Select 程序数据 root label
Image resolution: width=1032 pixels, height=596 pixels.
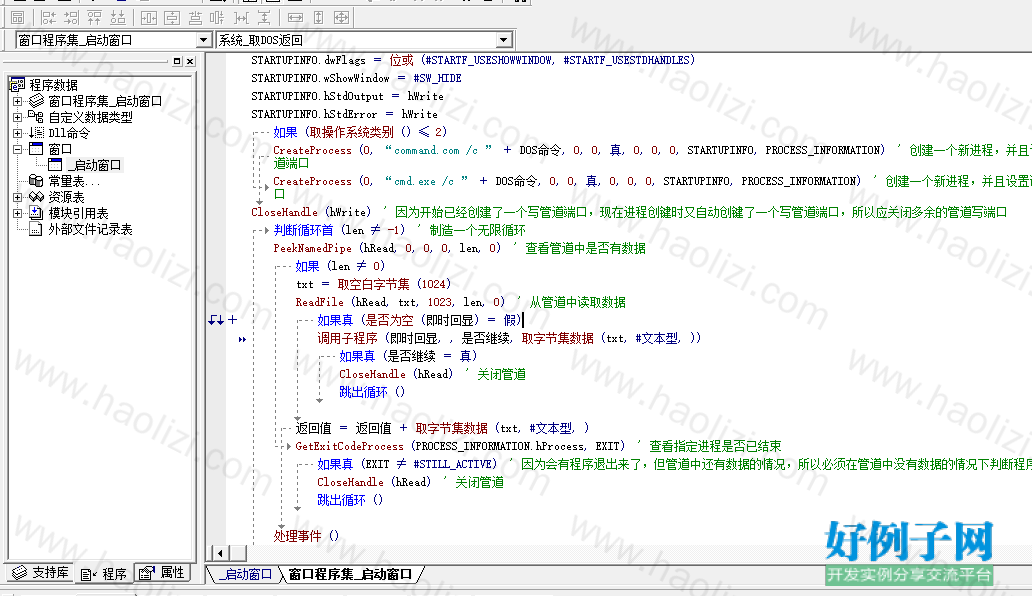(x=53, y=85)
